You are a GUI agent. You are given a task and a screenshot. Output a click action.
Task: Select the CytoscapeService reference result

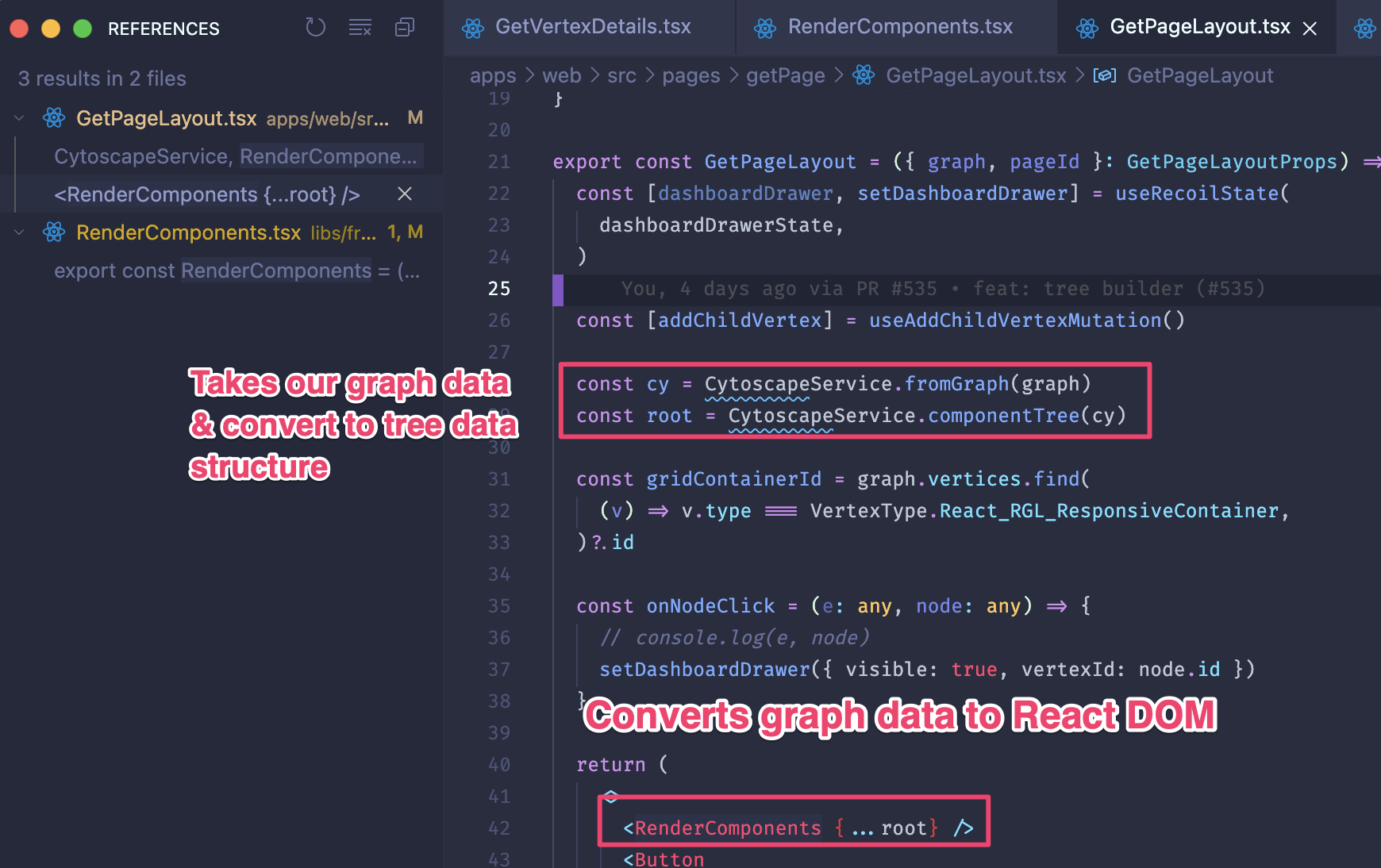pyautogui.click(x=141, y=156)
